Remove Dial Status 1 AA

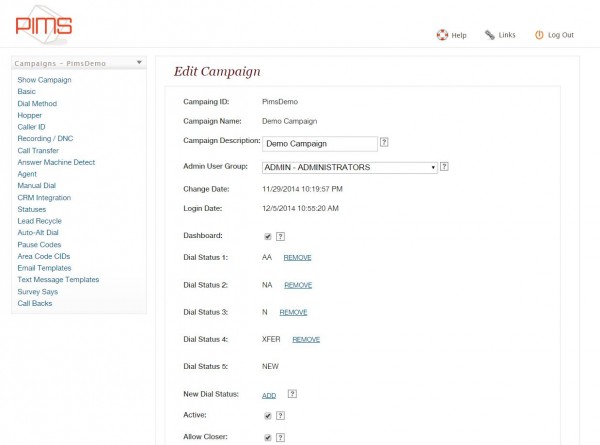pos(297,258)
